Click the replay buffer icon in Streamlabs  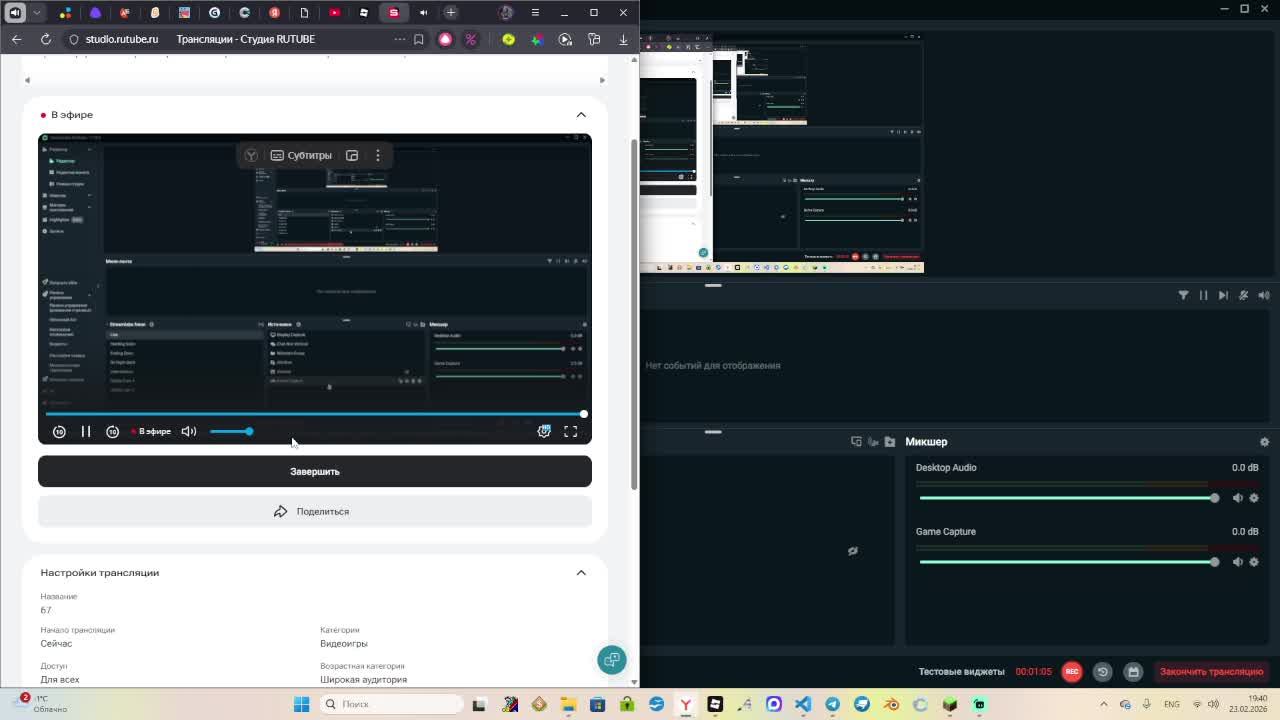1102,671
